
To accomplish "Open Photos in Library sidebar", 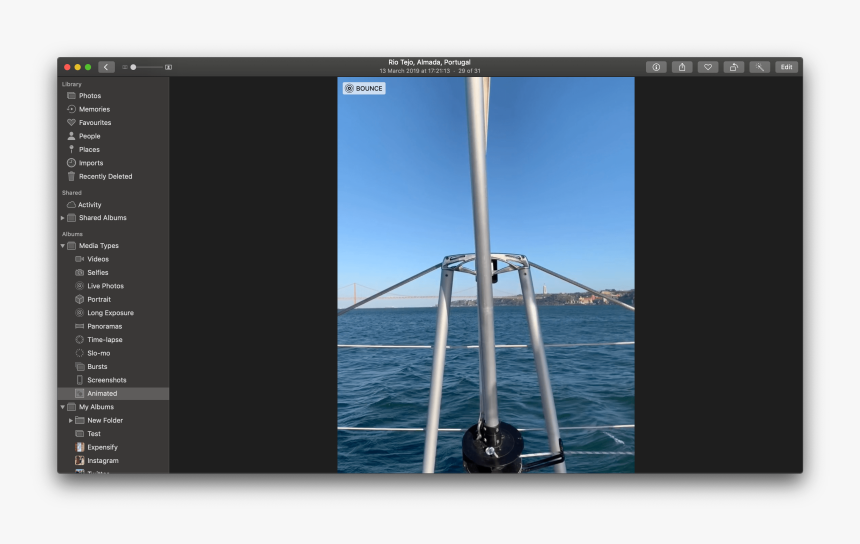I will (x=113, y=95).
